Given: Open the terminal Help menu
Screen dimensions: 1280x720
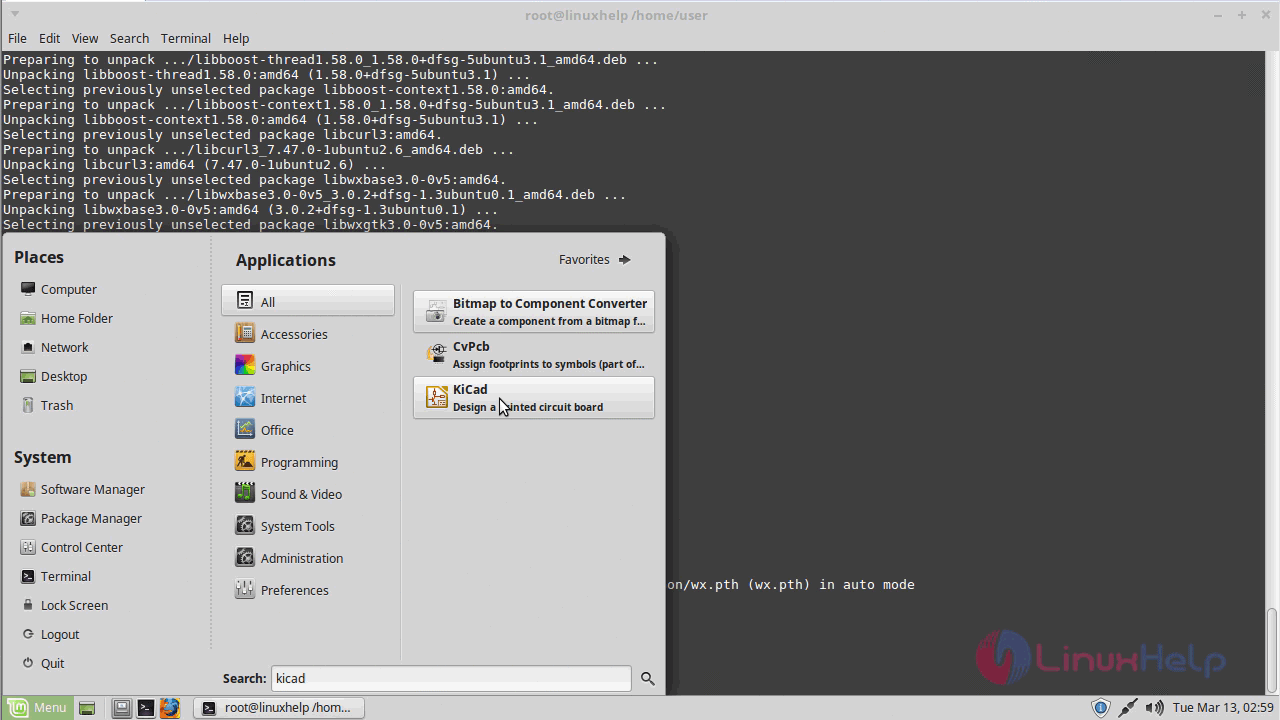Looking at the screenshot, I should coord(236,38).
